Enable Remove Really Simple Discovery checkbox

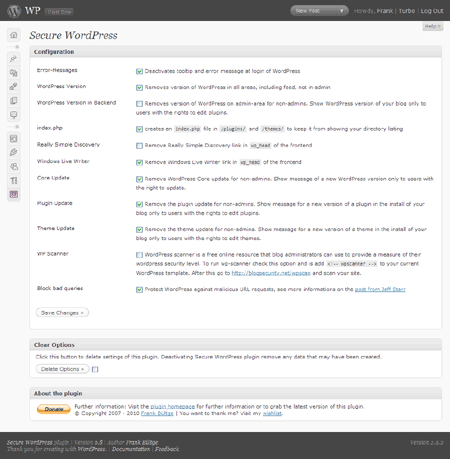(139, 146)
